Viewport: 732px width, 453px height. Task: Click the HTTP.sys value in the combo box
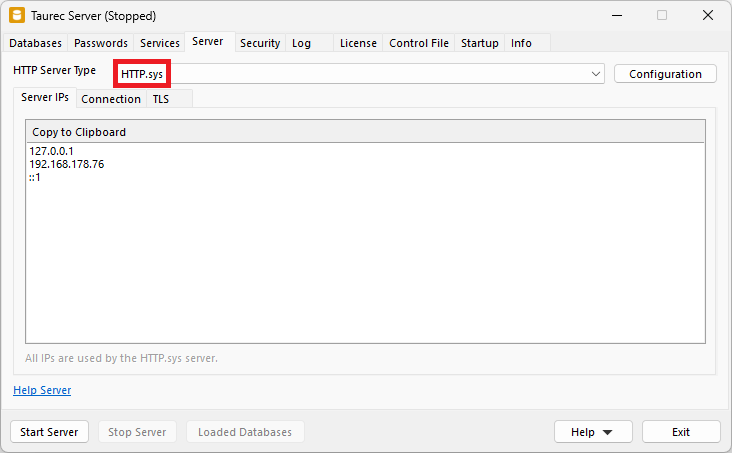coord(142,74)
